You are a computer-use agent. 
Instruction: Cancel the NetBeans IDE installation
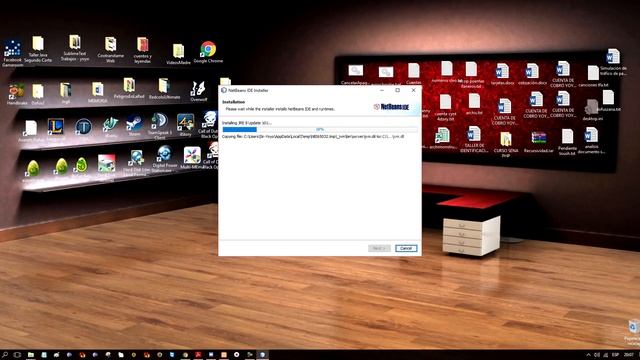406,248
